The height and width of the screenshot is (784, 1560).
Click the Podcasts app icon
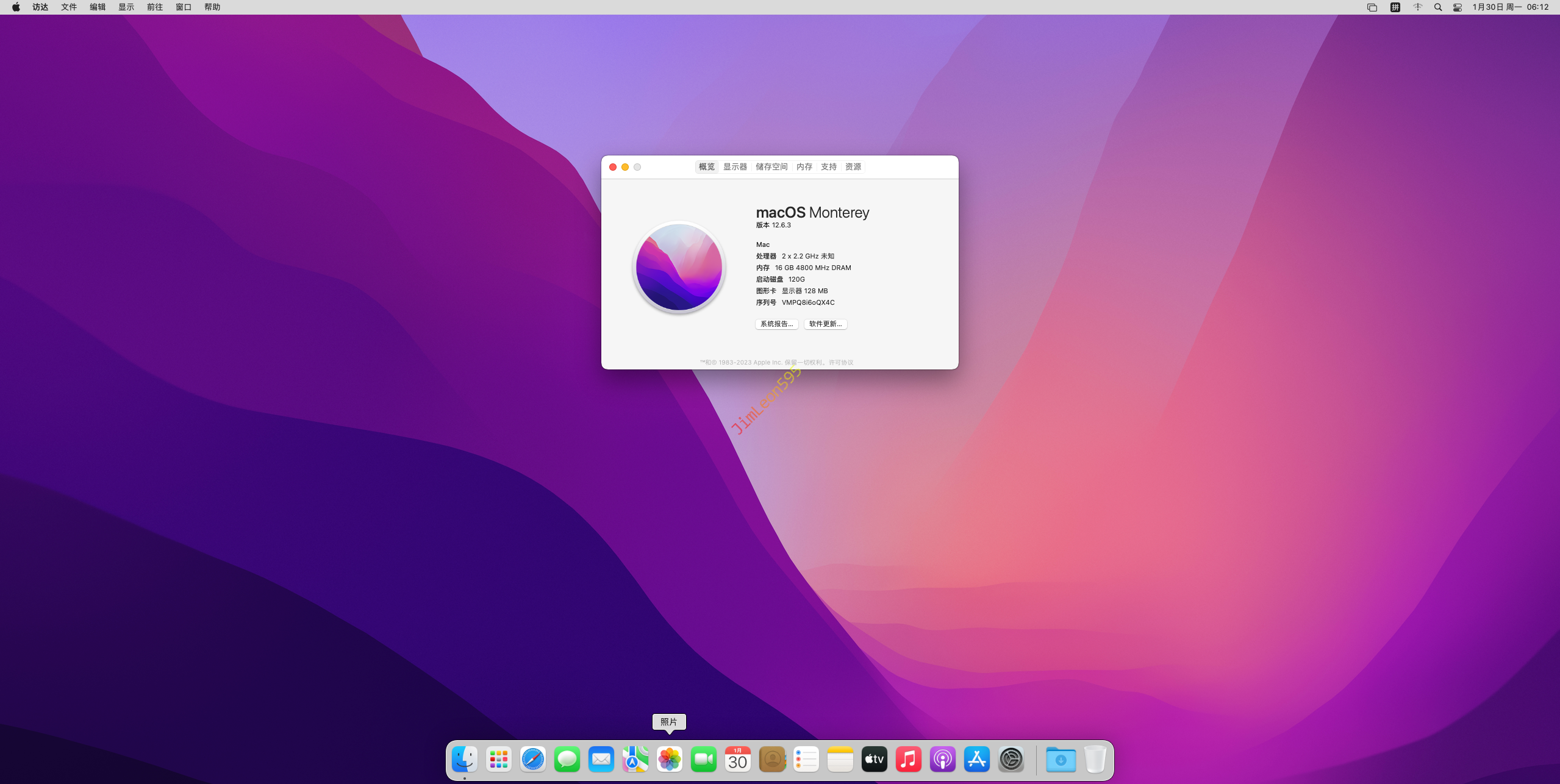[942, 759]
